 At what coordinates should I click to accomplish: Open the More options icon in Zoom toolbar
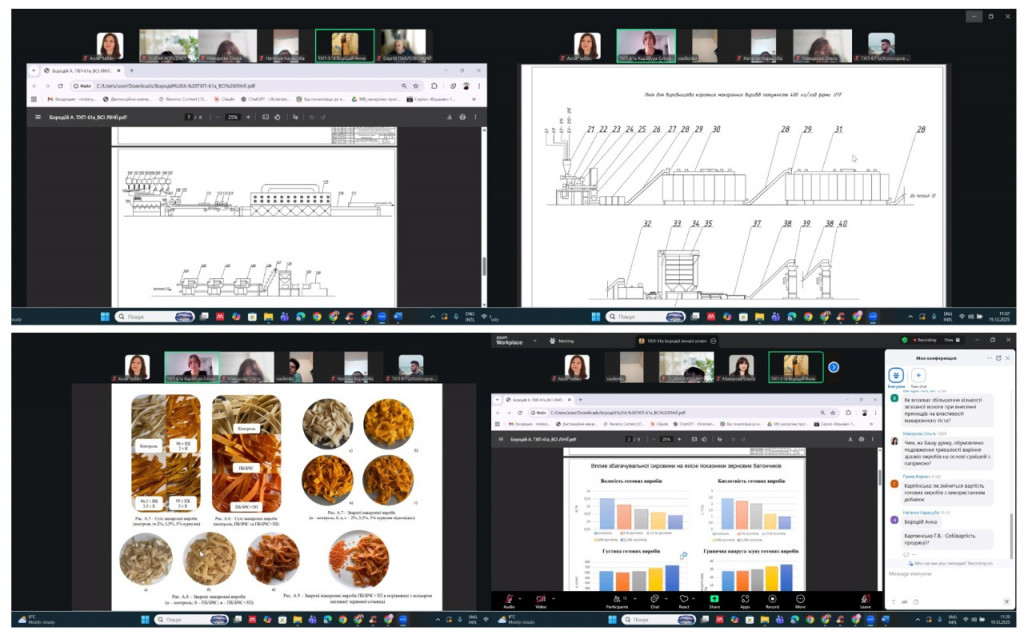(800, 599)
